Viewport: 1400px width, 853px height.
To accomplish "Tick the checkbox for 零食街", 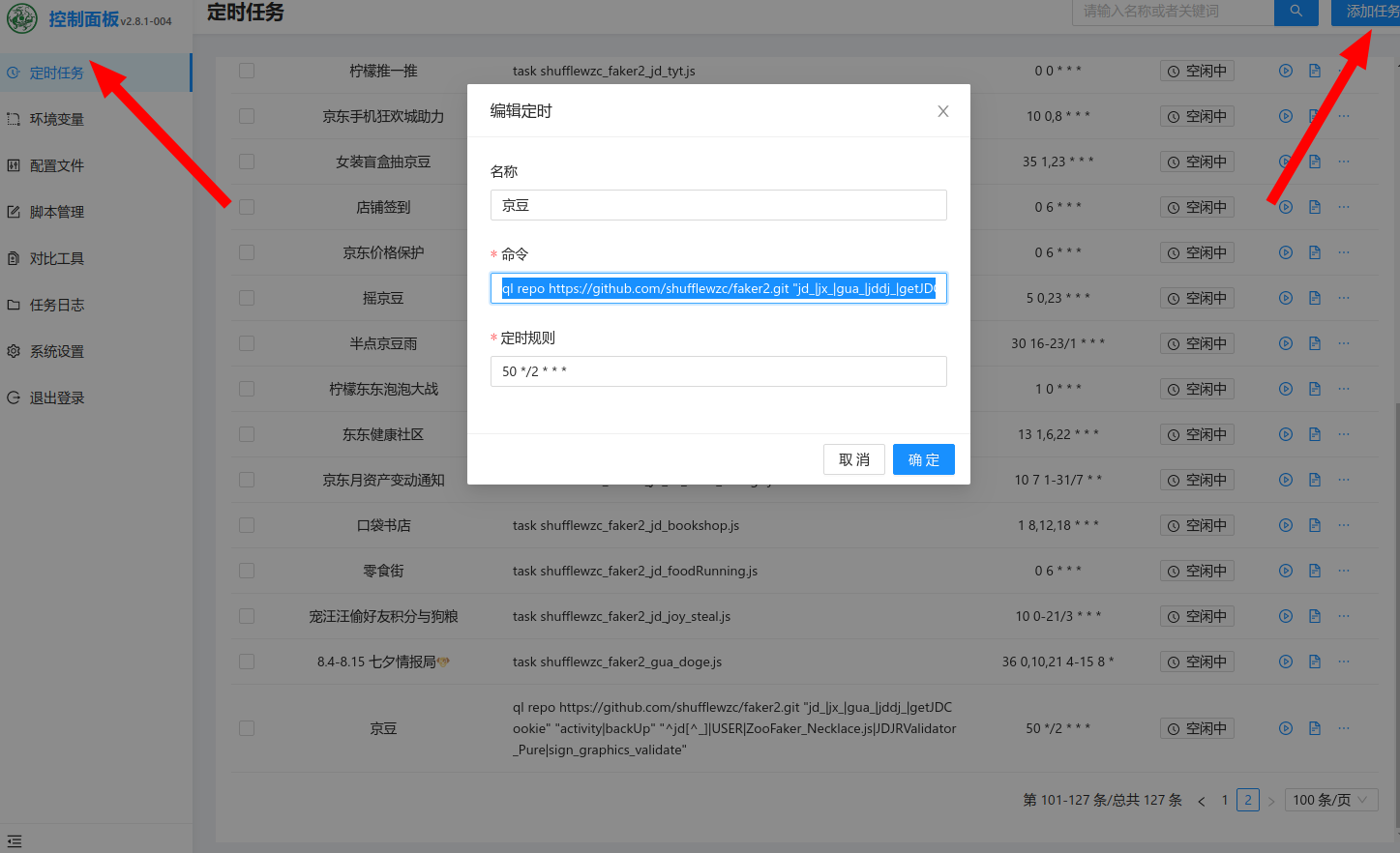I will (x=247, y=571).
